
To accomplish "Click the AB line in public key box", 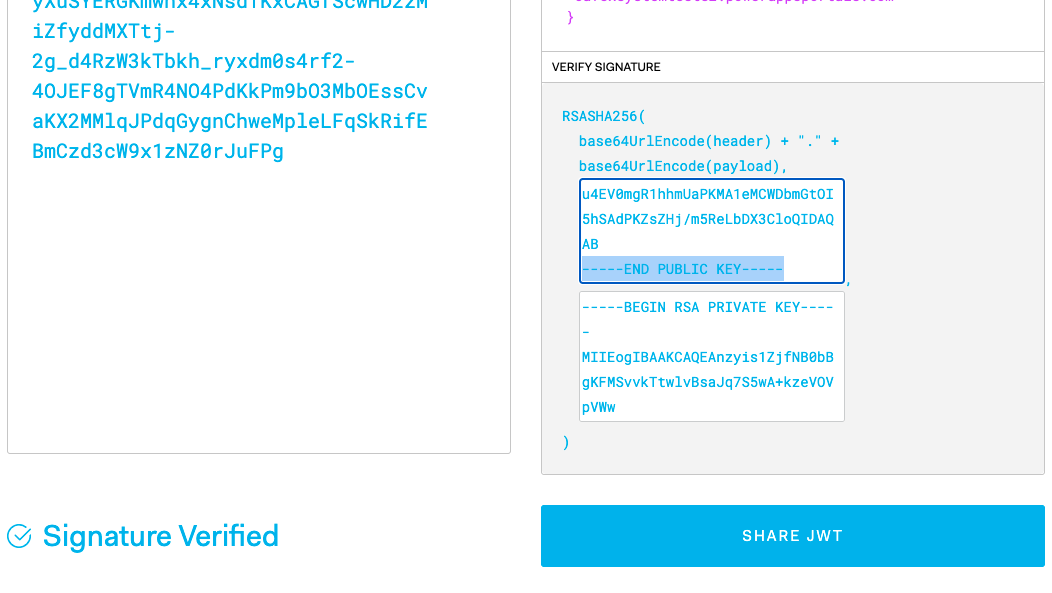I will pyautogui.click(x=590, y=244).
